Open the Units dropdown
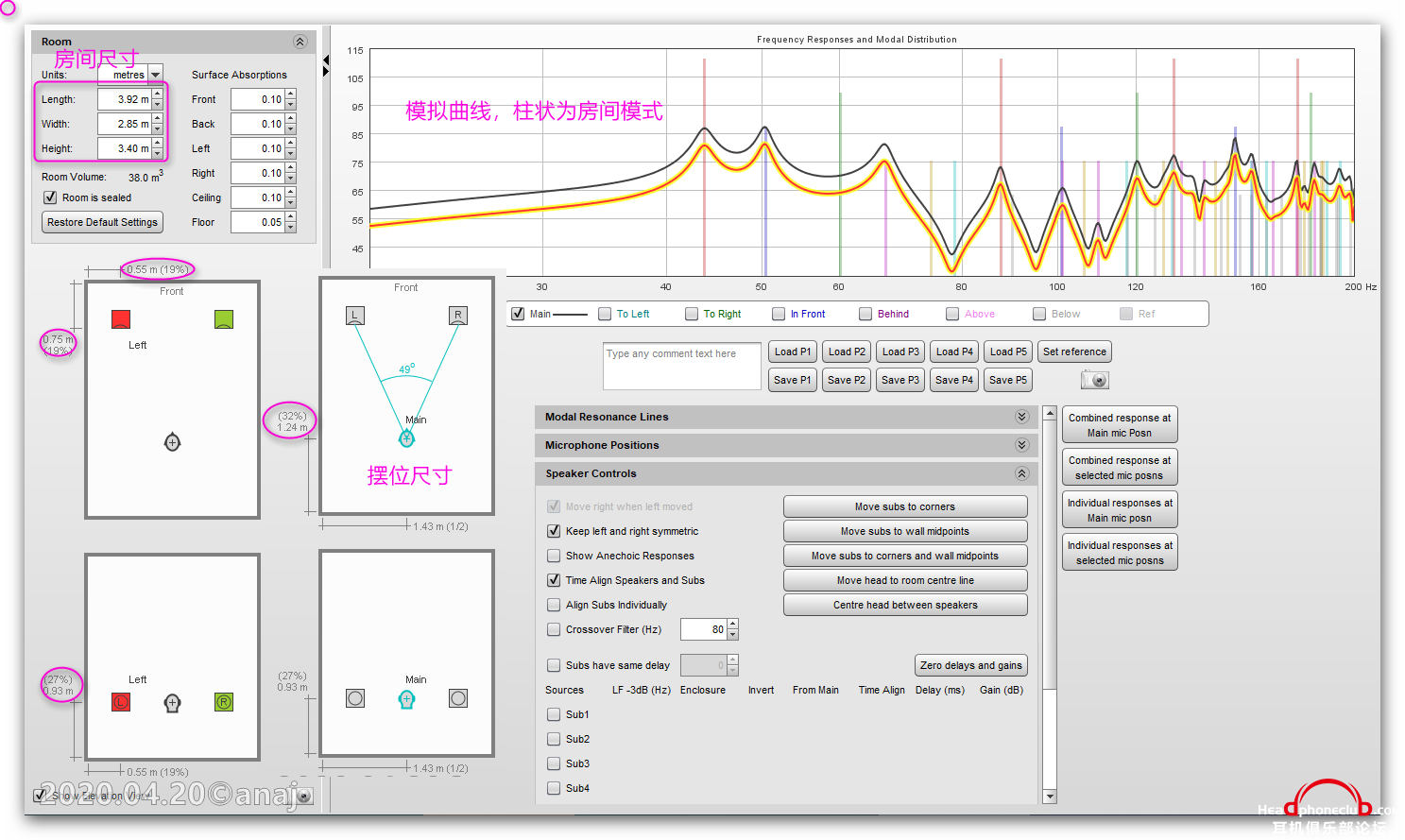Viewport: 1405px width, 840px height. [x=156, y=75]
